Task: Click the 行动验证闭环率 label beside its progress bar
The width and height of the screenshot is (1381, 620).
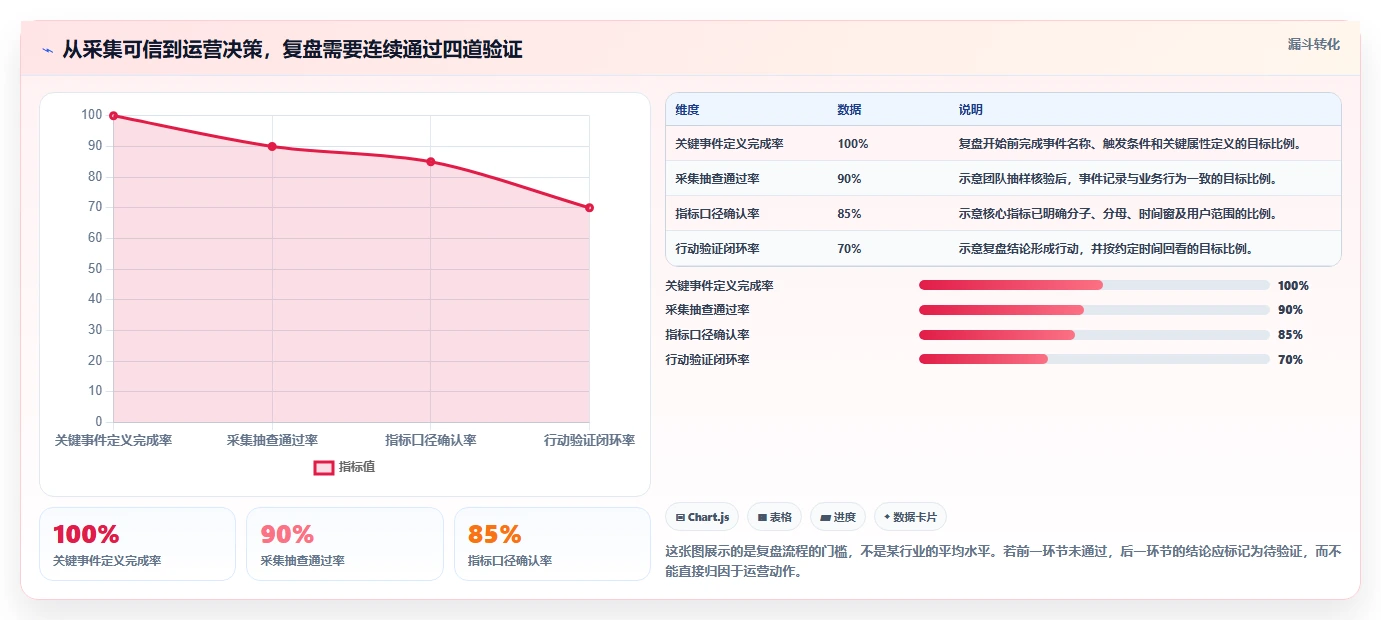Action: coord(707,360)
